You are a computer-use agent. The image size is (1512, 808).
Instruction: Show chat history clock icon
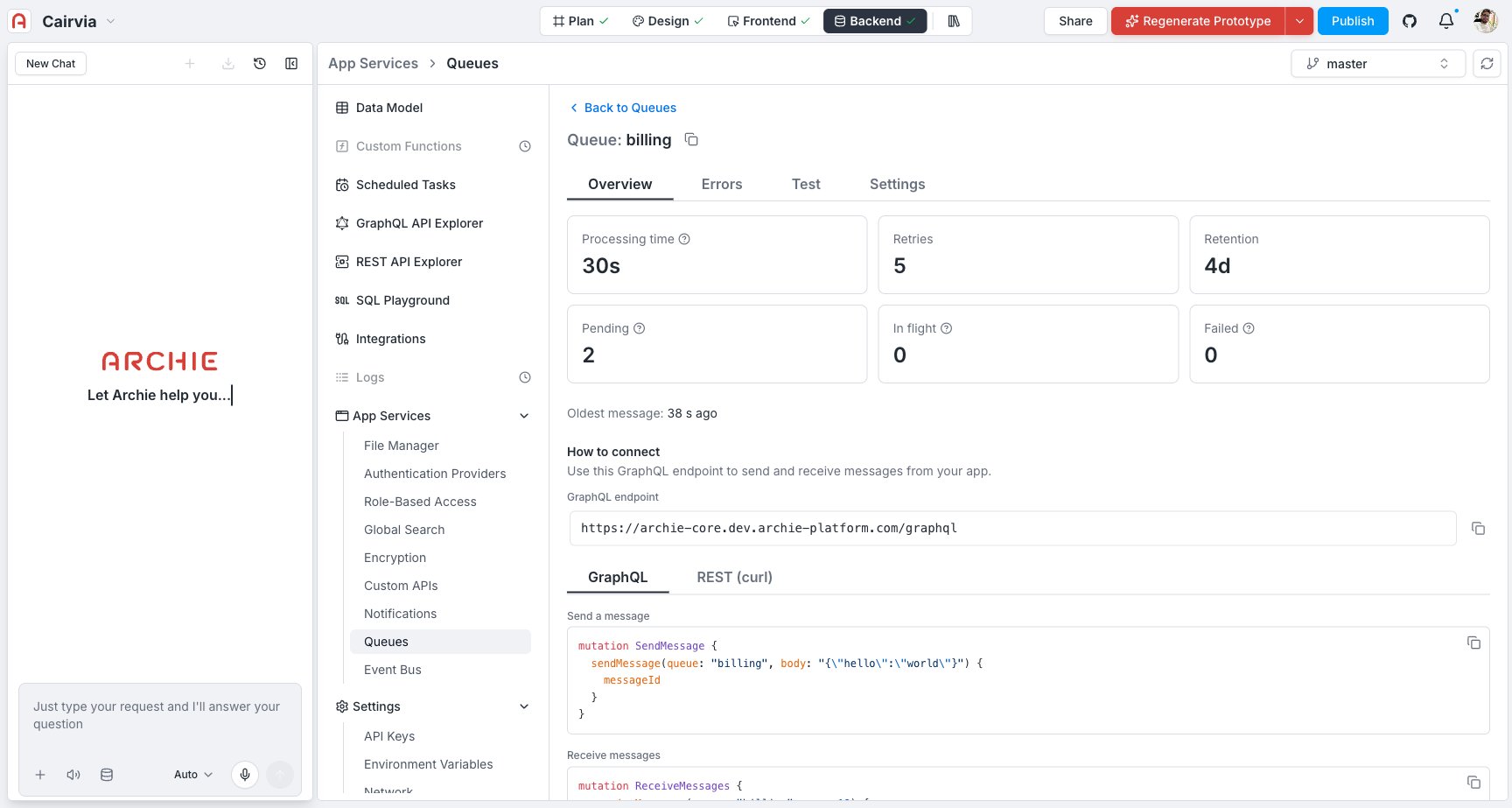[260, 63]
